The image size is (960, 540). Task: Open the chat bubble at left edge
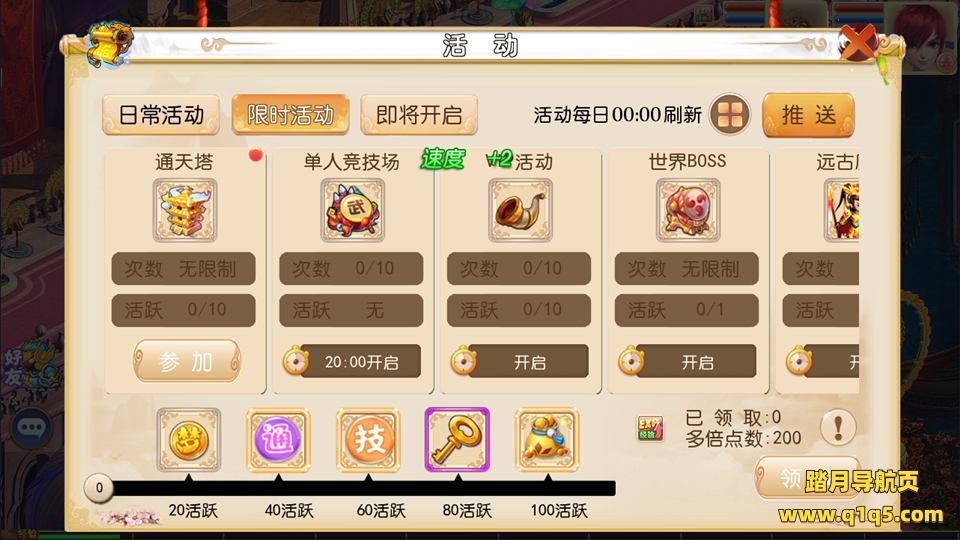pos(32,427)
